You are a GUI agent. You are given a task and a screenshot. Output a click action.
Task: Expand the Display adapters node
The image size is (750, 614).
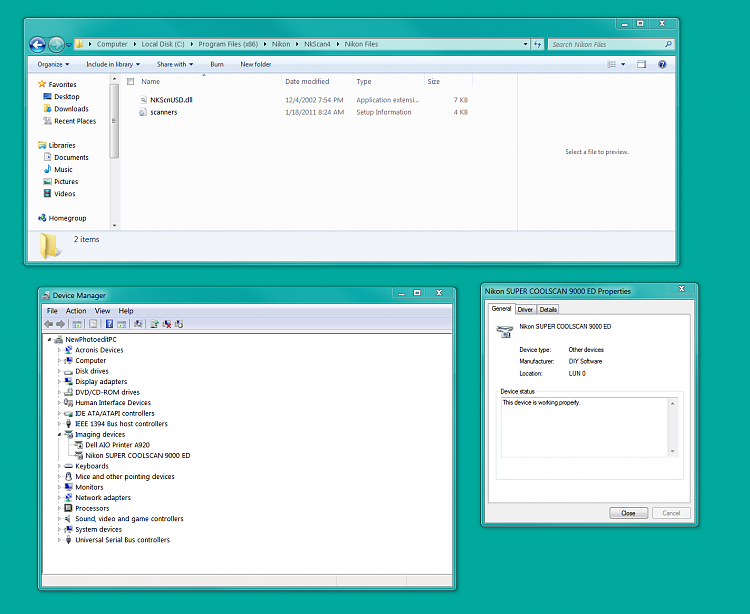(59, 382)
